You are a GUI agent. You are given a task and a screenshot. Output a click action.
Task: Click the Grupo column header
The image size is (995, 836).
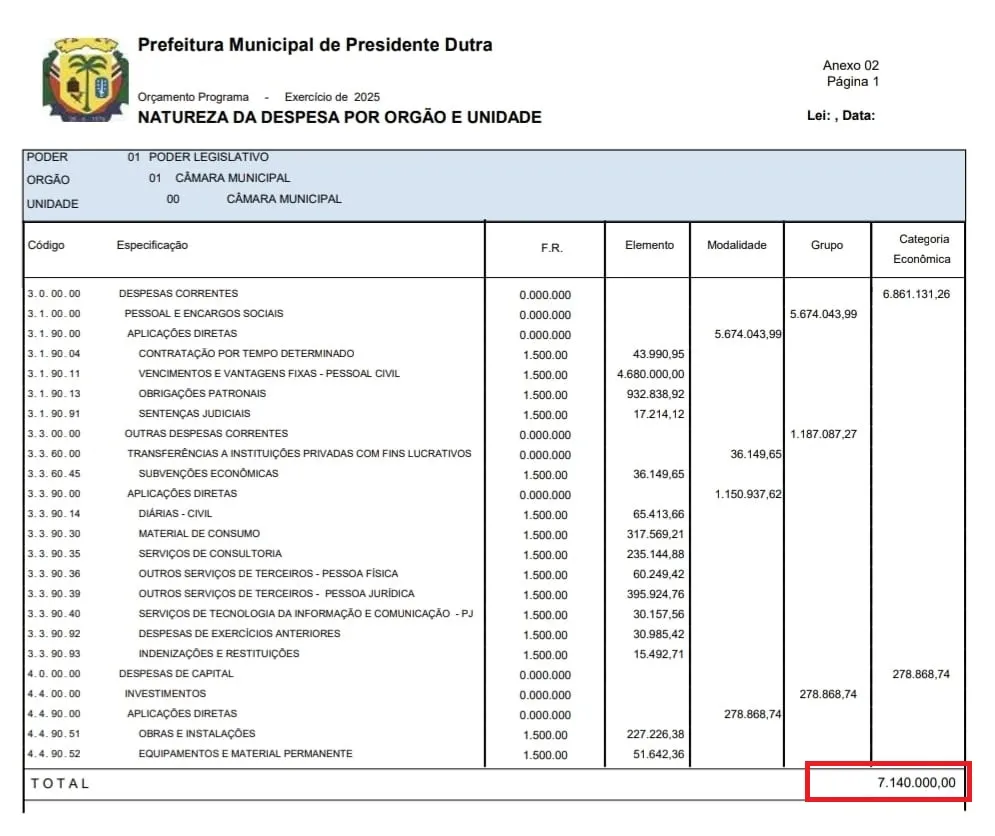pyautogui.click(x=826, y=245)
